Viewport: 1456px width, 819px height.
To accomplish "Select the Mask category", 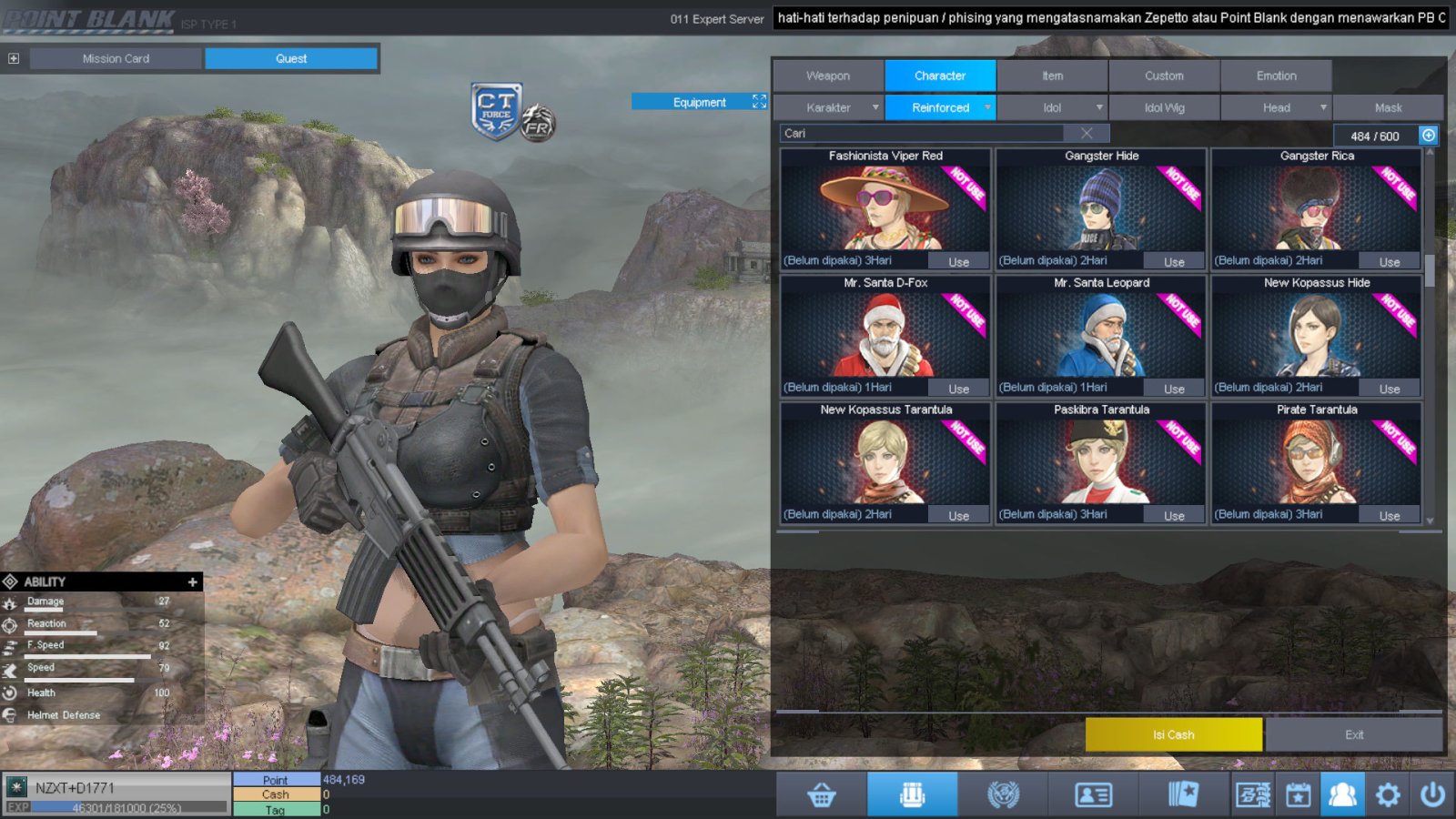I will 1389,107.
